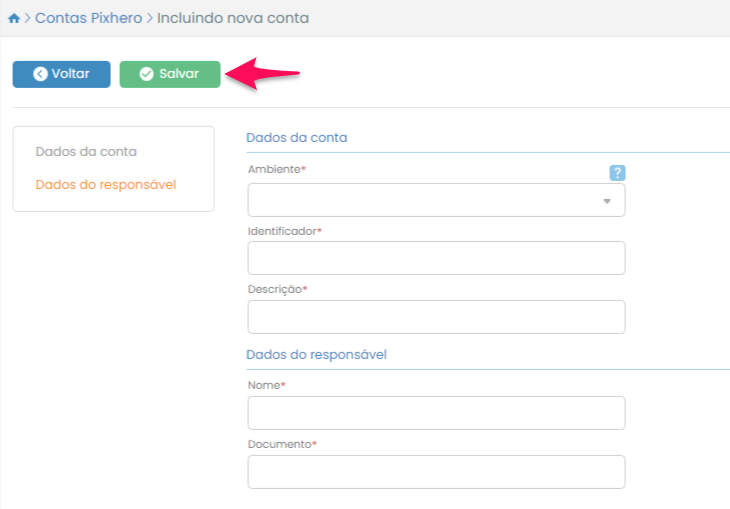Click into the Descrição input box
This screenshot has width=730, height=509.
coord(435,317)
